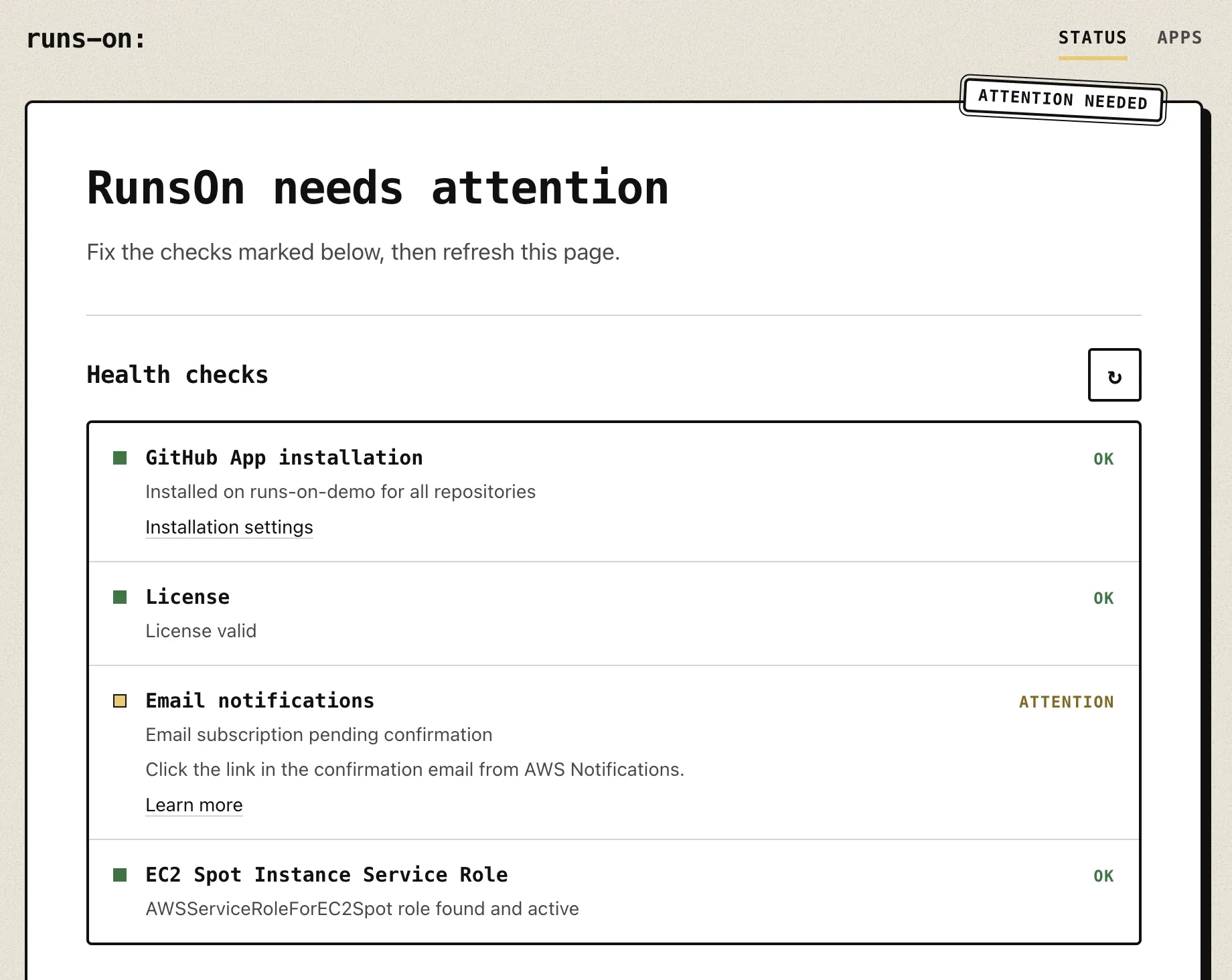Click the Email notifications heading

point(260,701)
